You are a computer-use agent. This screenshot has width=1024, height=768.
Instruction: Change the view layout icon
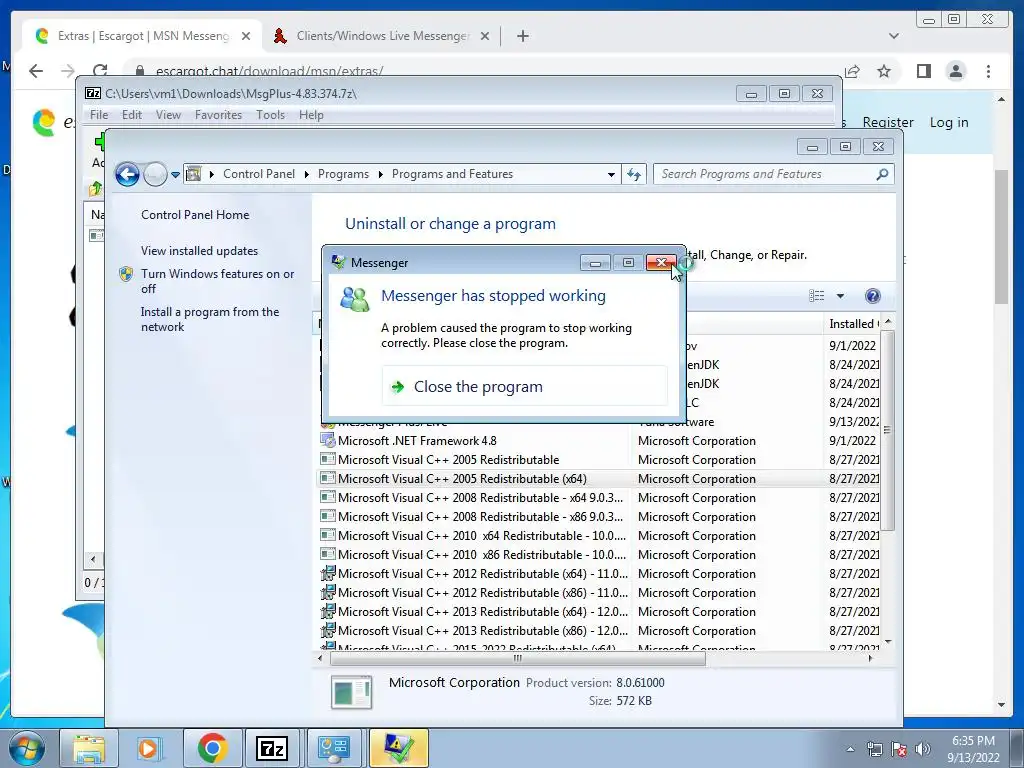[816, 296]
